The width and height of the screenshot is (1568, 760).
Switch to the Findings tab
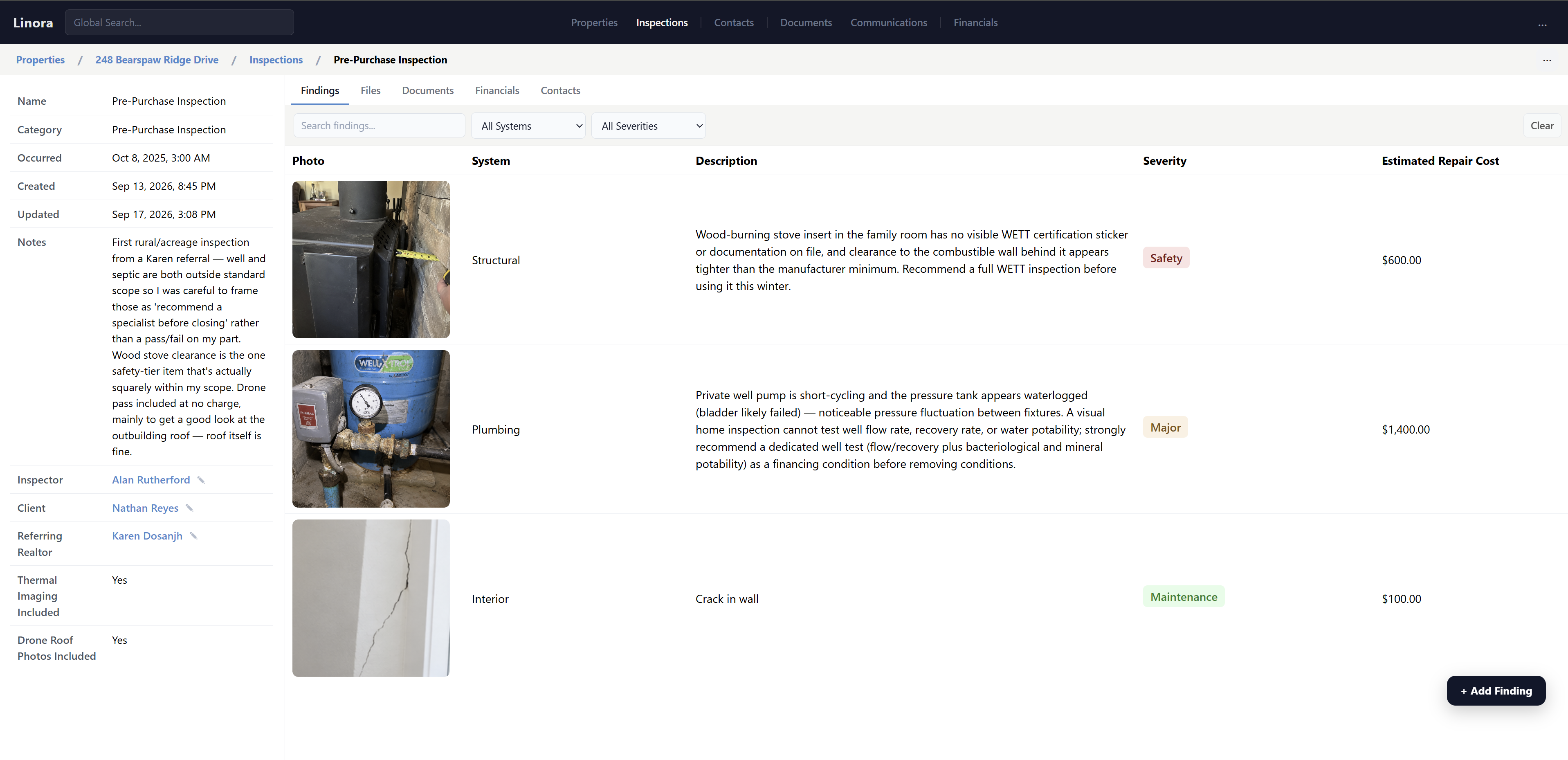coord(319,91)
